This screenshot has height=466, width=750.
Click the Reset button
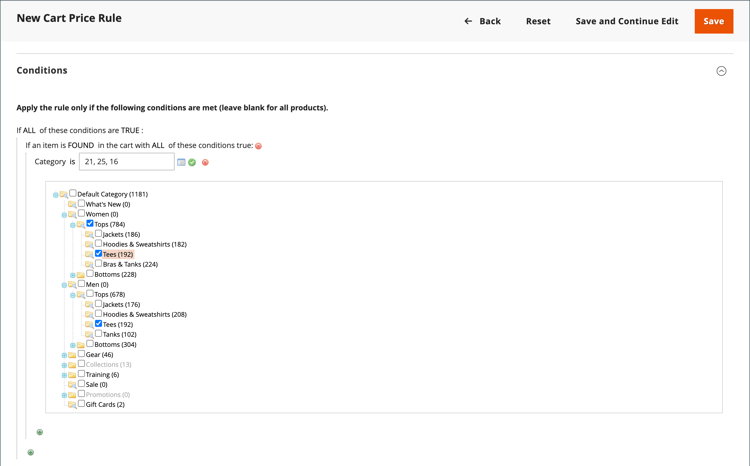(538, 21)
